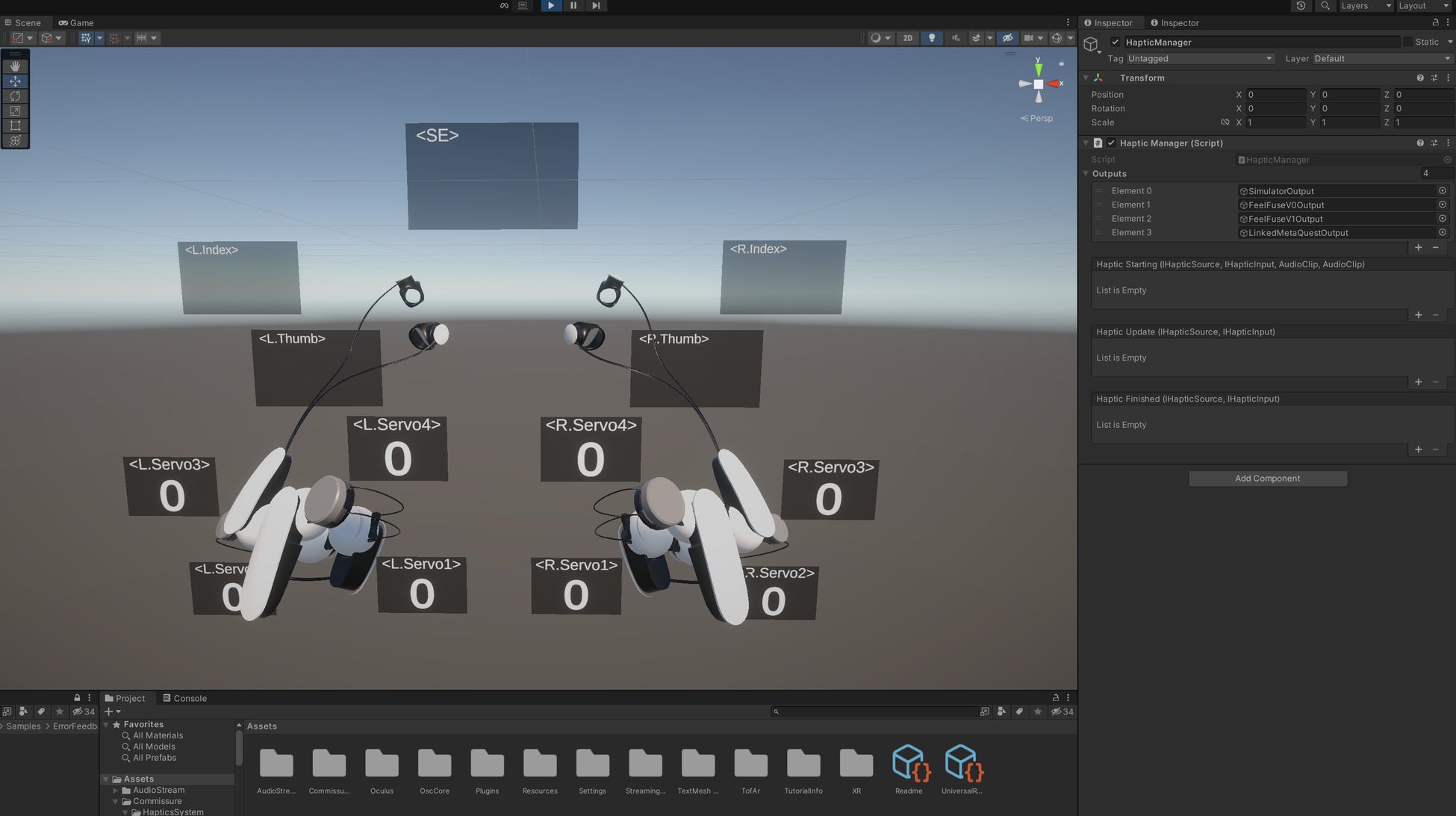The height and width of the screenshot is (816, 1456).
Task: Enable the Static checkbox
Action: pos(1407,43)
